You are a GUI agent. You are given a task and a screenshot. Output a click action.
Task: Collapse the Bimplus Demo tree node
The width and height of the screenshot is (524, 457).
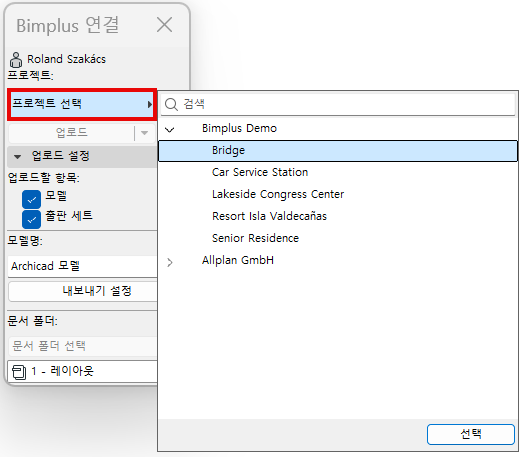pyautogui.click(x=170, y=129)
